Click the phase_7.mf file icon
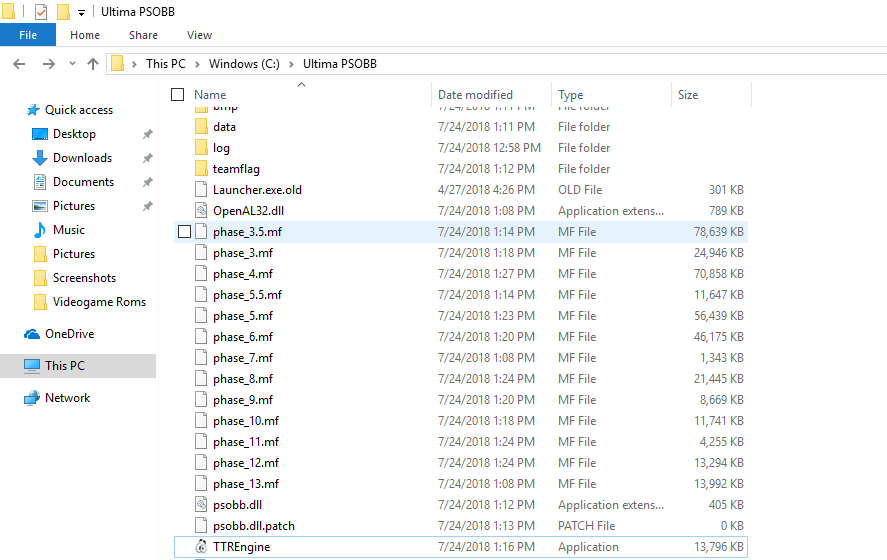Screen dimensions: 887x560 point(201,357)
